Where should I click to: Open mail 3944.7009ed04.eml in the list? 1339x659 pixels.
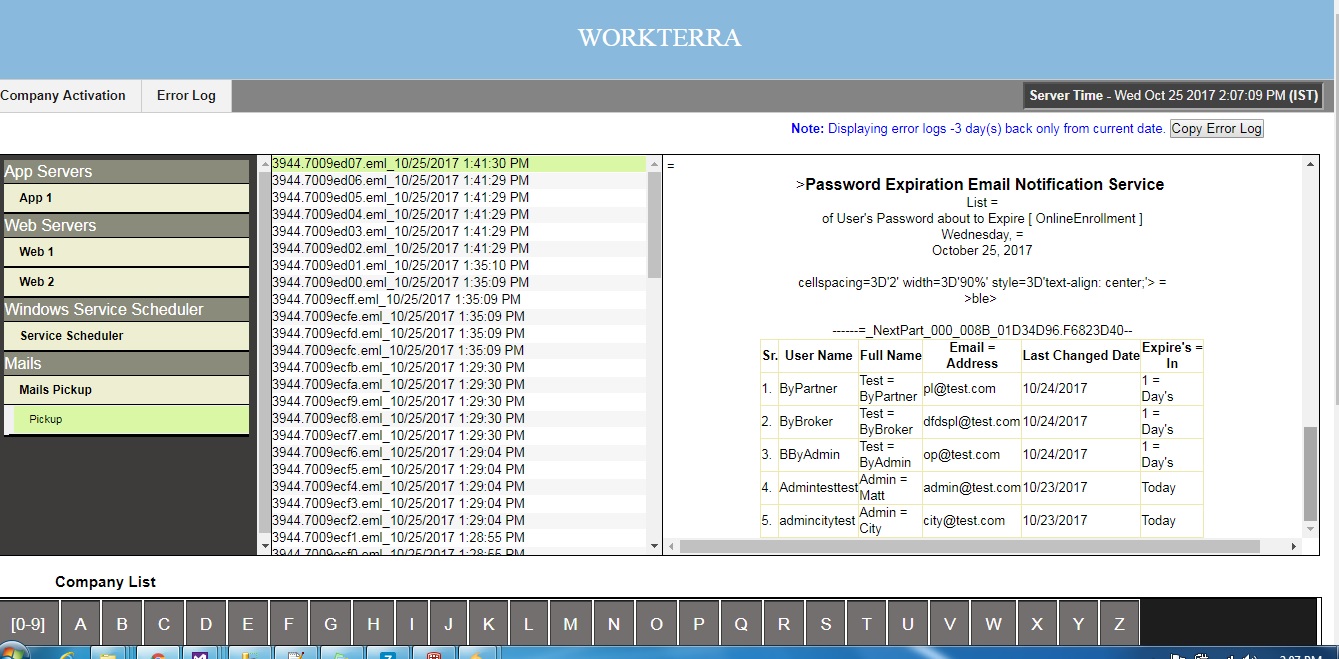coord(459,214)
